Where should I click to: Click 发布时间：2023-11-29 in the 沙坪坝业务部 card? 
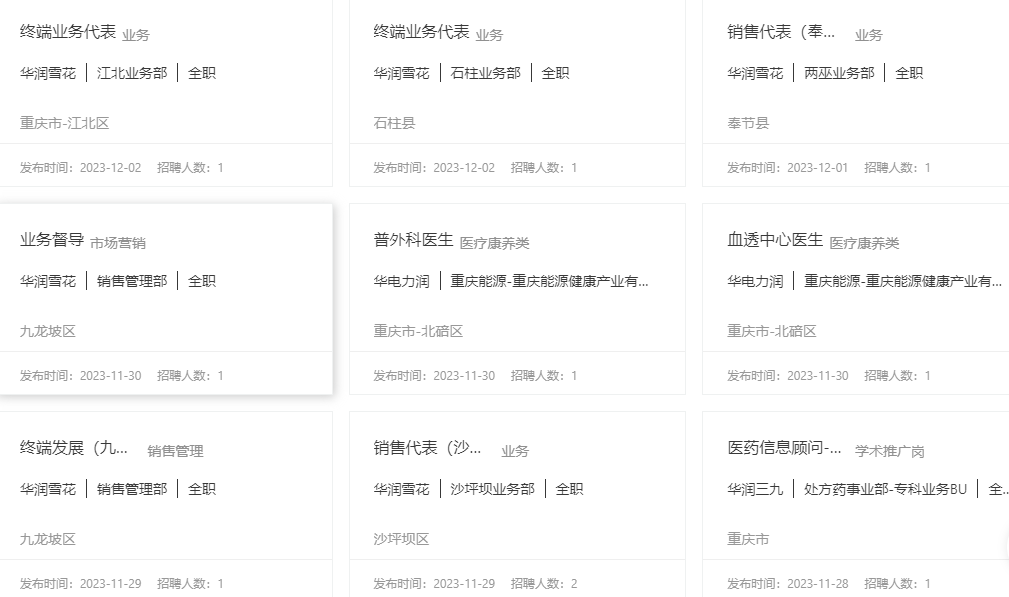(434, 584)
